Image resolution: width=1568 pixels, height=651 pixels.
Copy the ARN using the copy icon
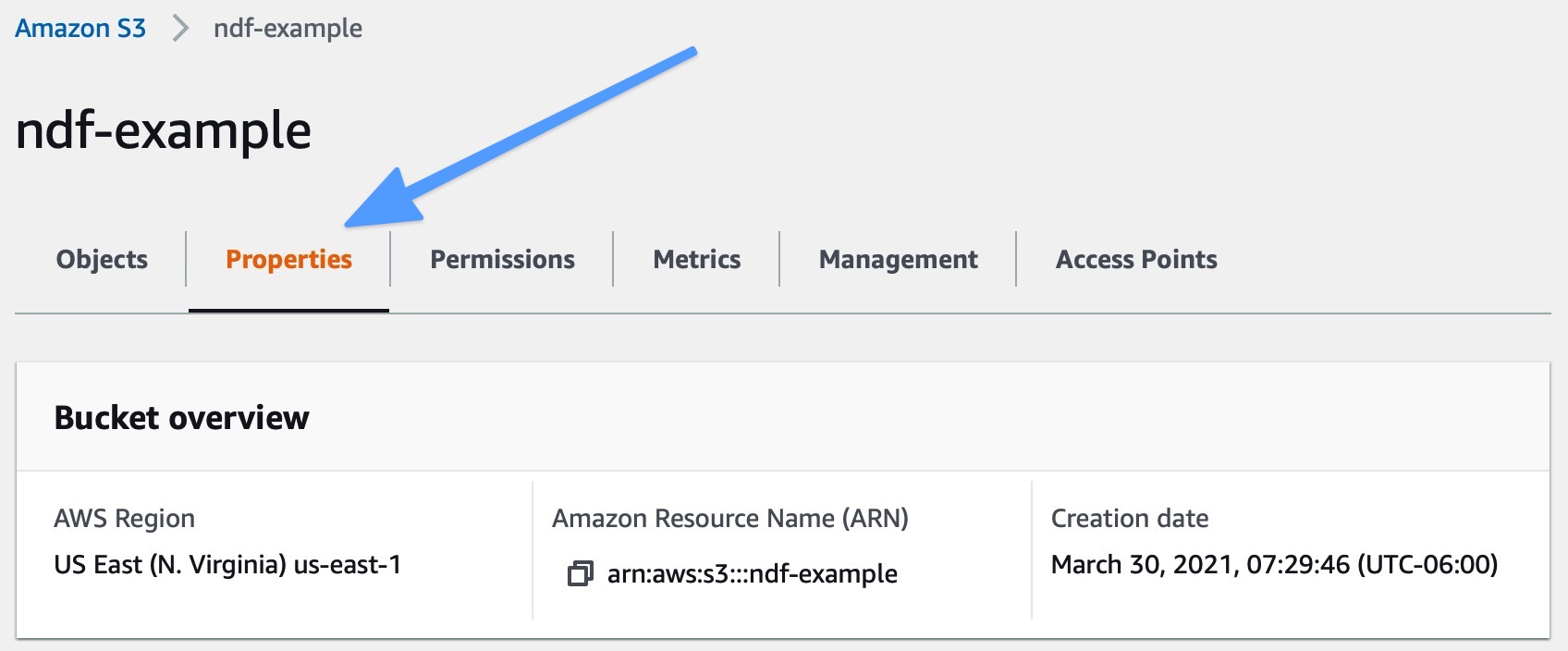[580, 573]
